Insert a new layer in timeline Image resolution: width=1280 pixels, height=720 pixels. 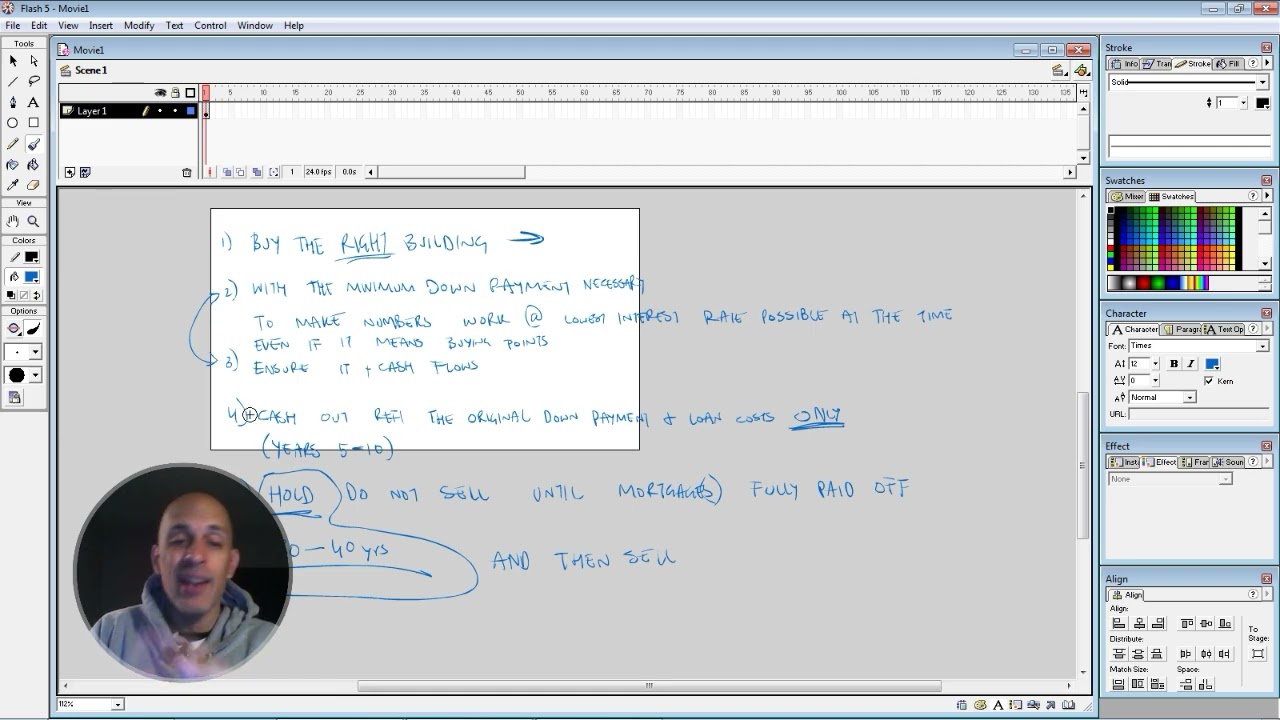pos(69,172)
